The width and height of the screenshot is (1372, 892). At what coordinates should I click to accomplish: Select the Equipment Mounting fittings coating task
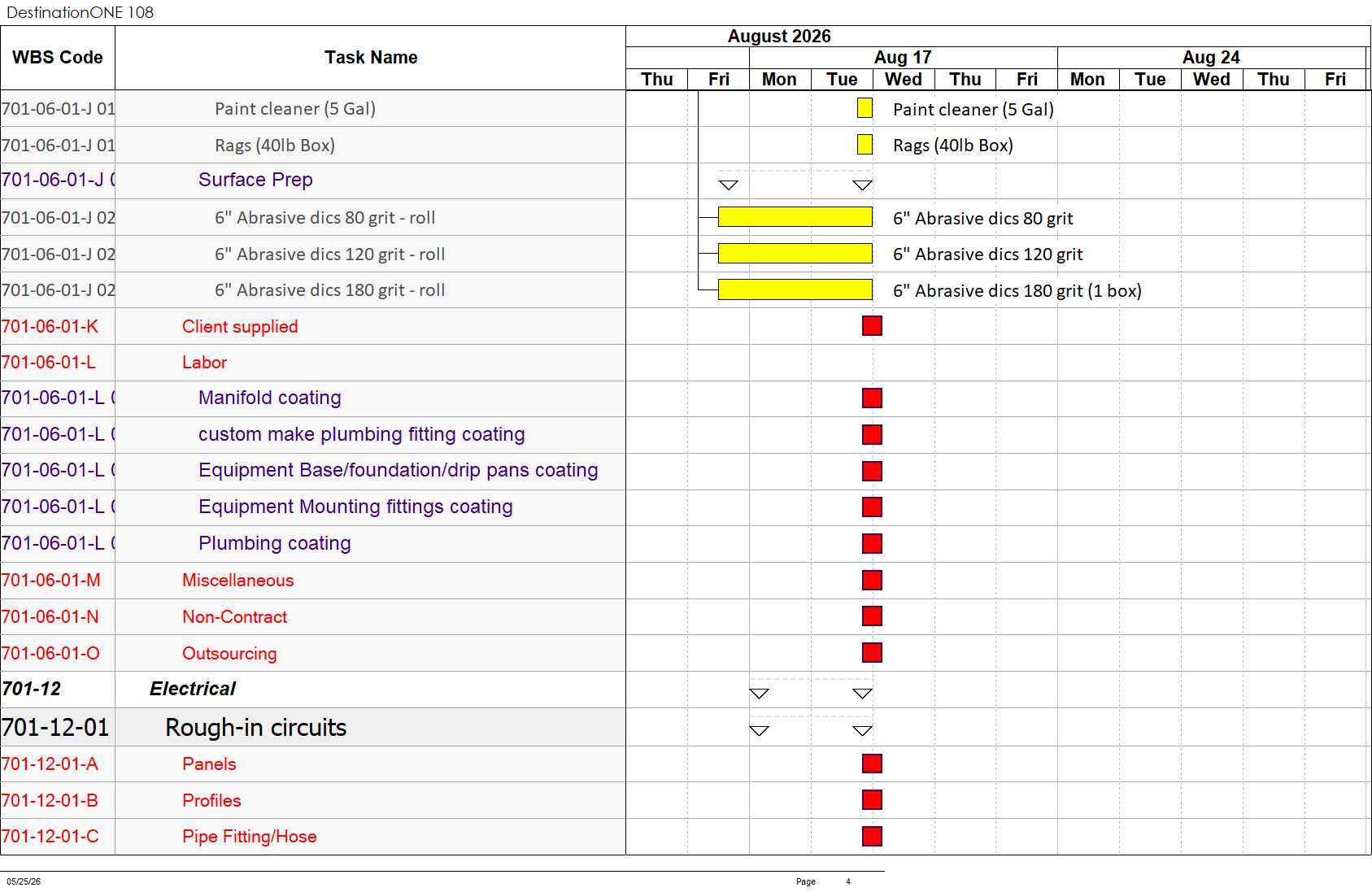click(x=371, y=507)
